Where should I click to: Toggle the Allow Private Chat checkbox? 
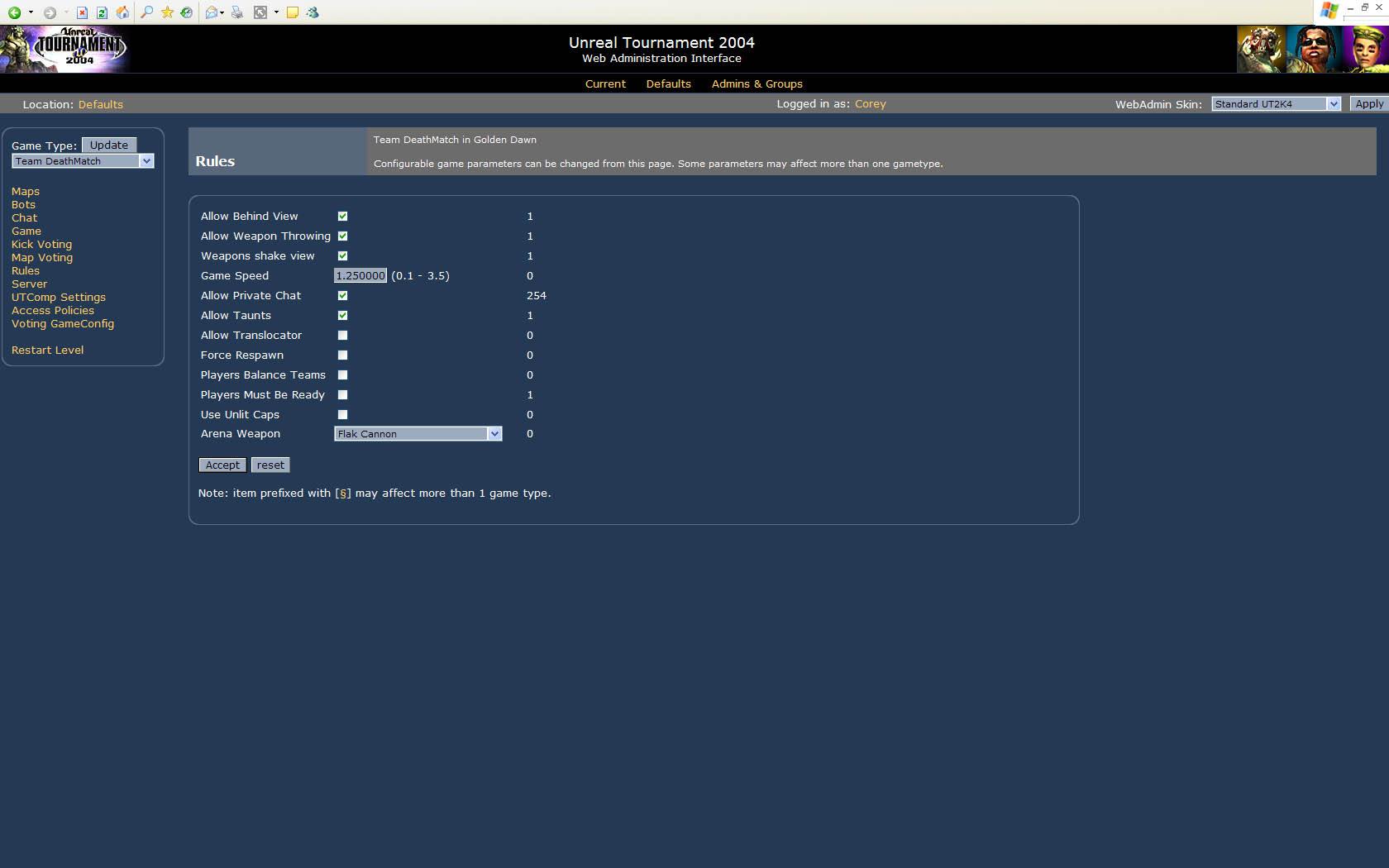pyautogui.click(x=342, y=296)
